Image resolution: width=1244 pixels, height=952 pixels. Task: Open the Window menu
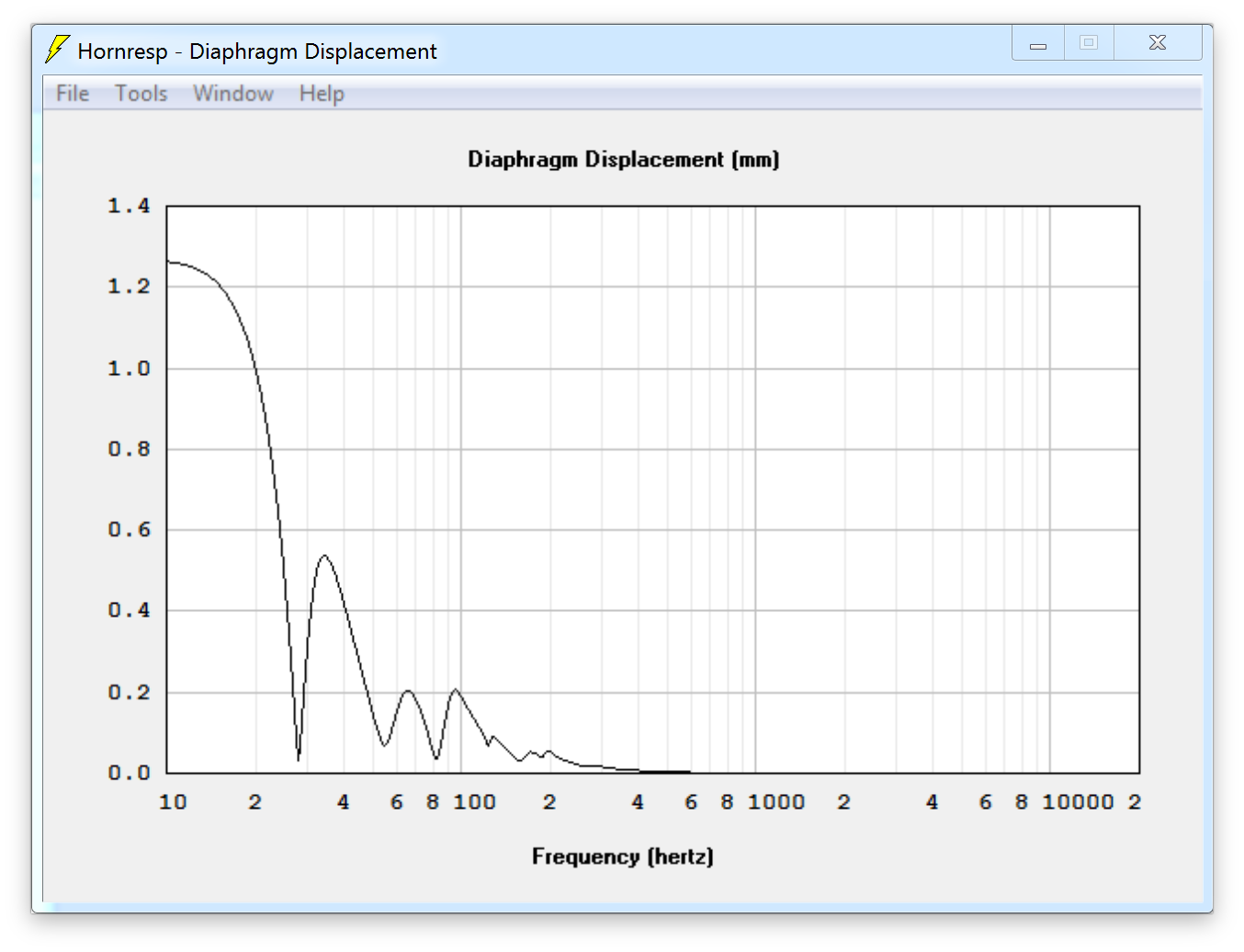point(233,94)
